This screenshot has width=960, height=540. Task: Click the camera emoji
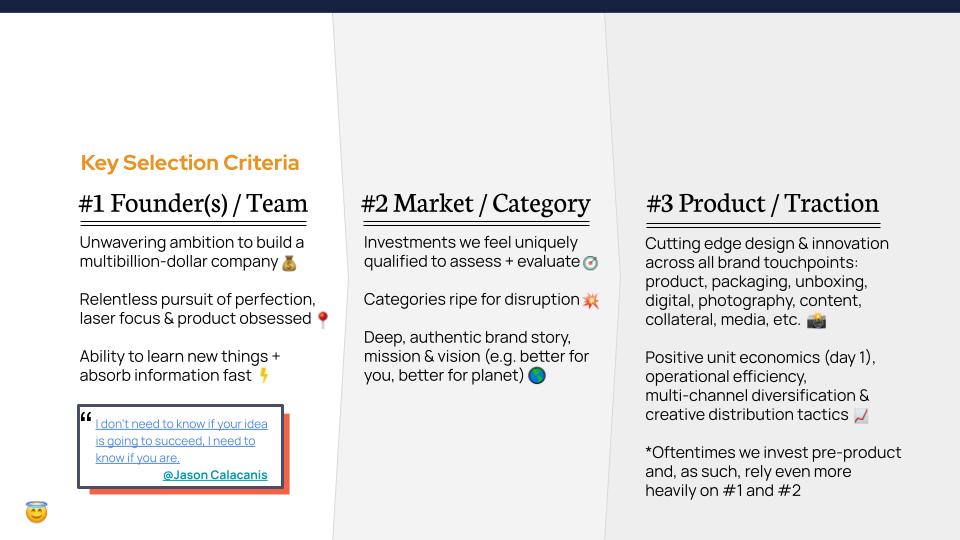click(816, 321)
